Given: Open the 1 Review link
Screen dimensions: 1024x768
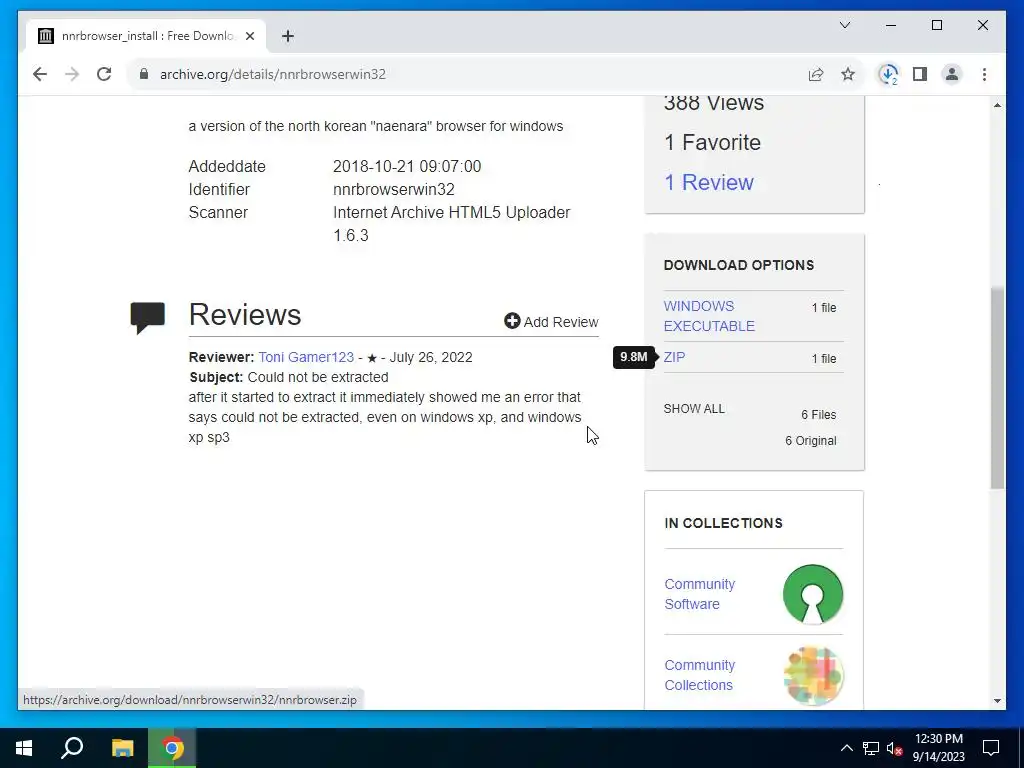Looking at the screenshot, I should 709,182.
